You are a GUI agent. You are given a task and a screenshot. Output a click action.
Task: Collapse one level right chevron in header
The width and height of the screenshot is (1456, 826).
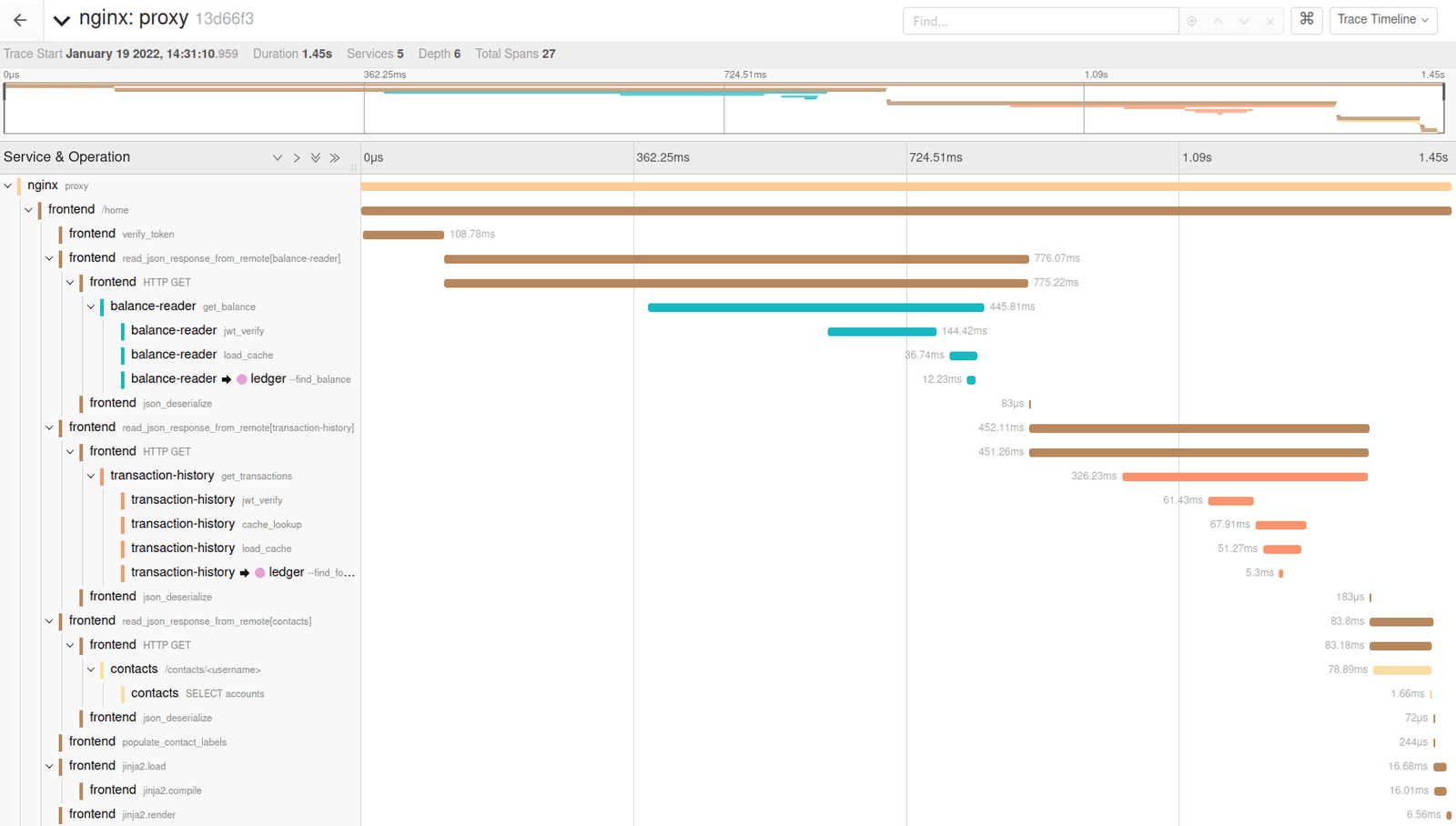tap(297, 157)
